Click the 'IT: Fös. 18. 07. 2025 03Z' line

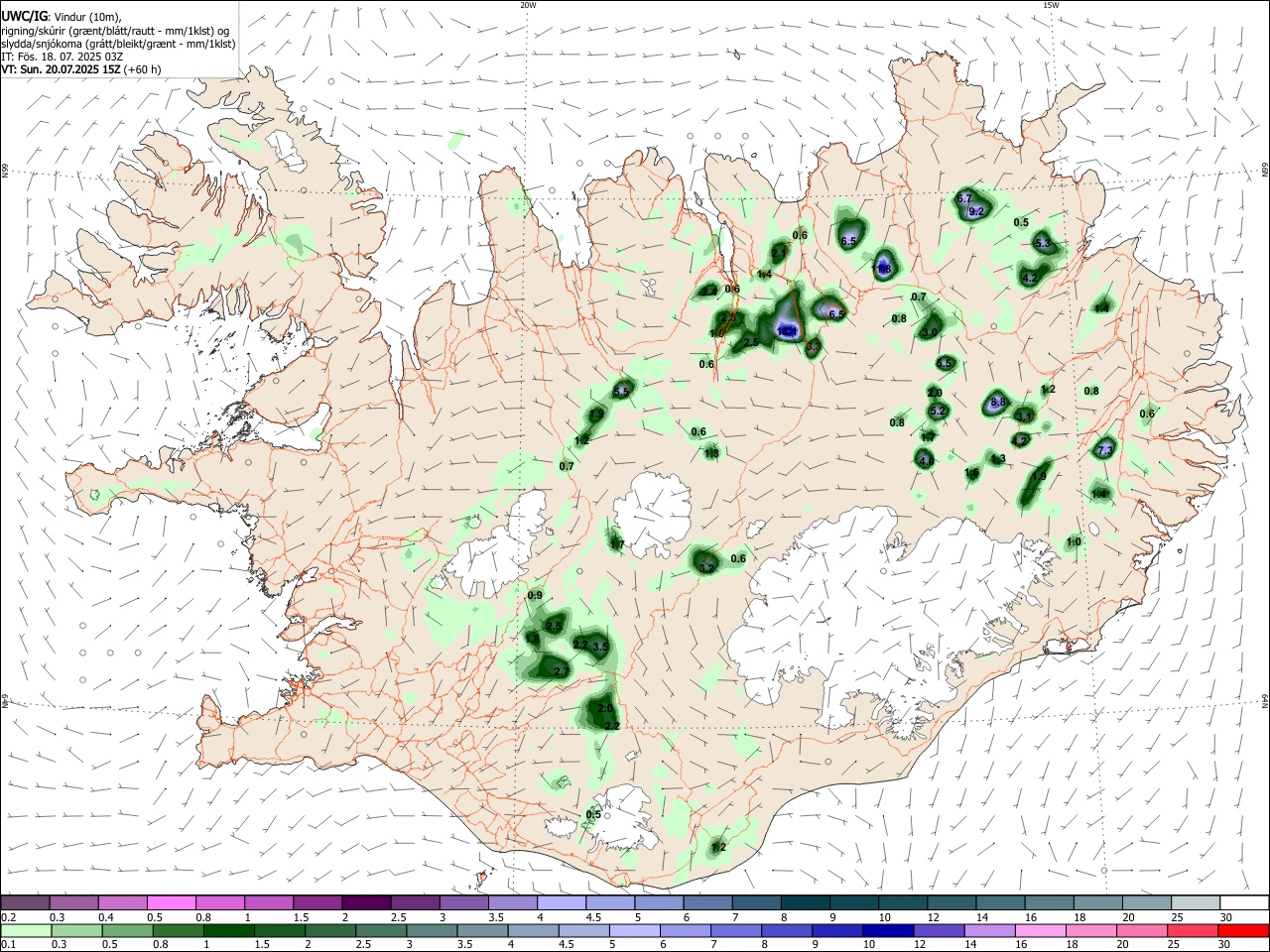tap(62, 57)
